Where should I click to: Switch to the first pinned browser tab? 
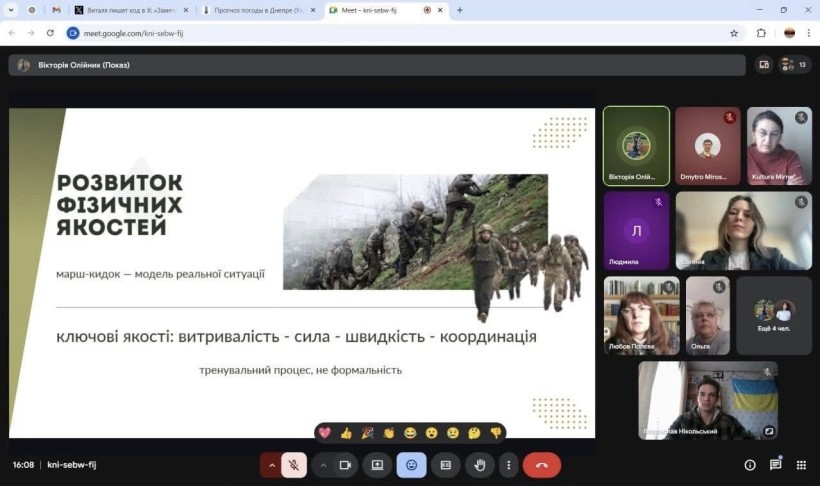(x=32, y=10)
